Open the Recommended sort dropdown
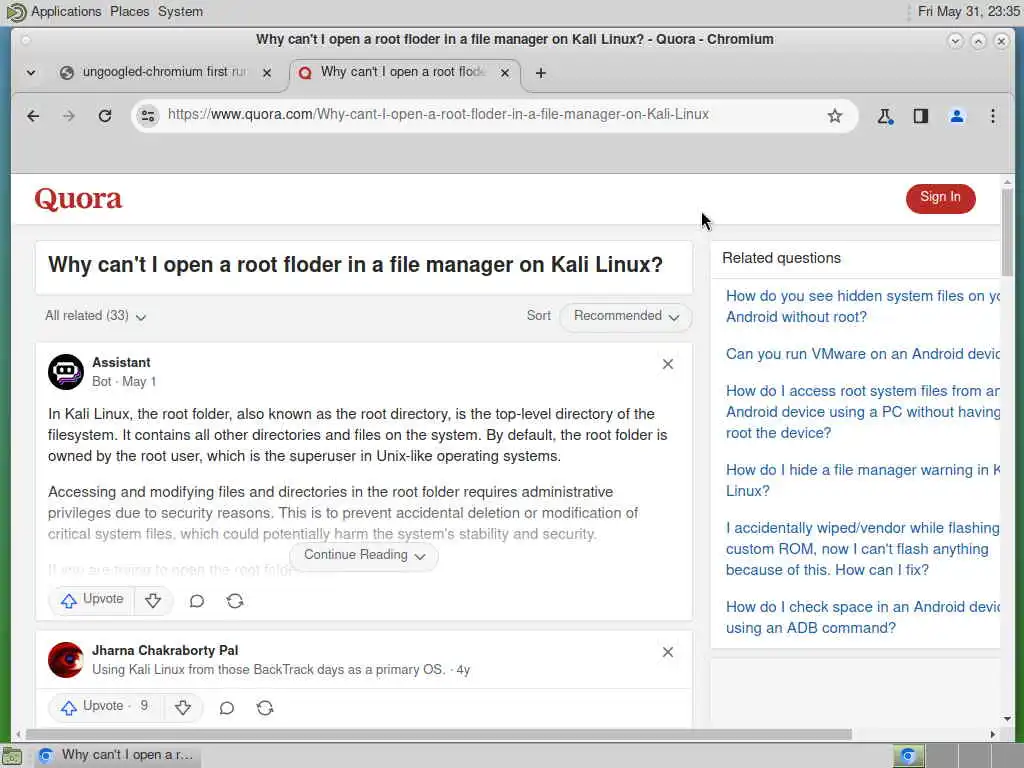Screen dimensions: 1024x768 (x=626, y=316)
